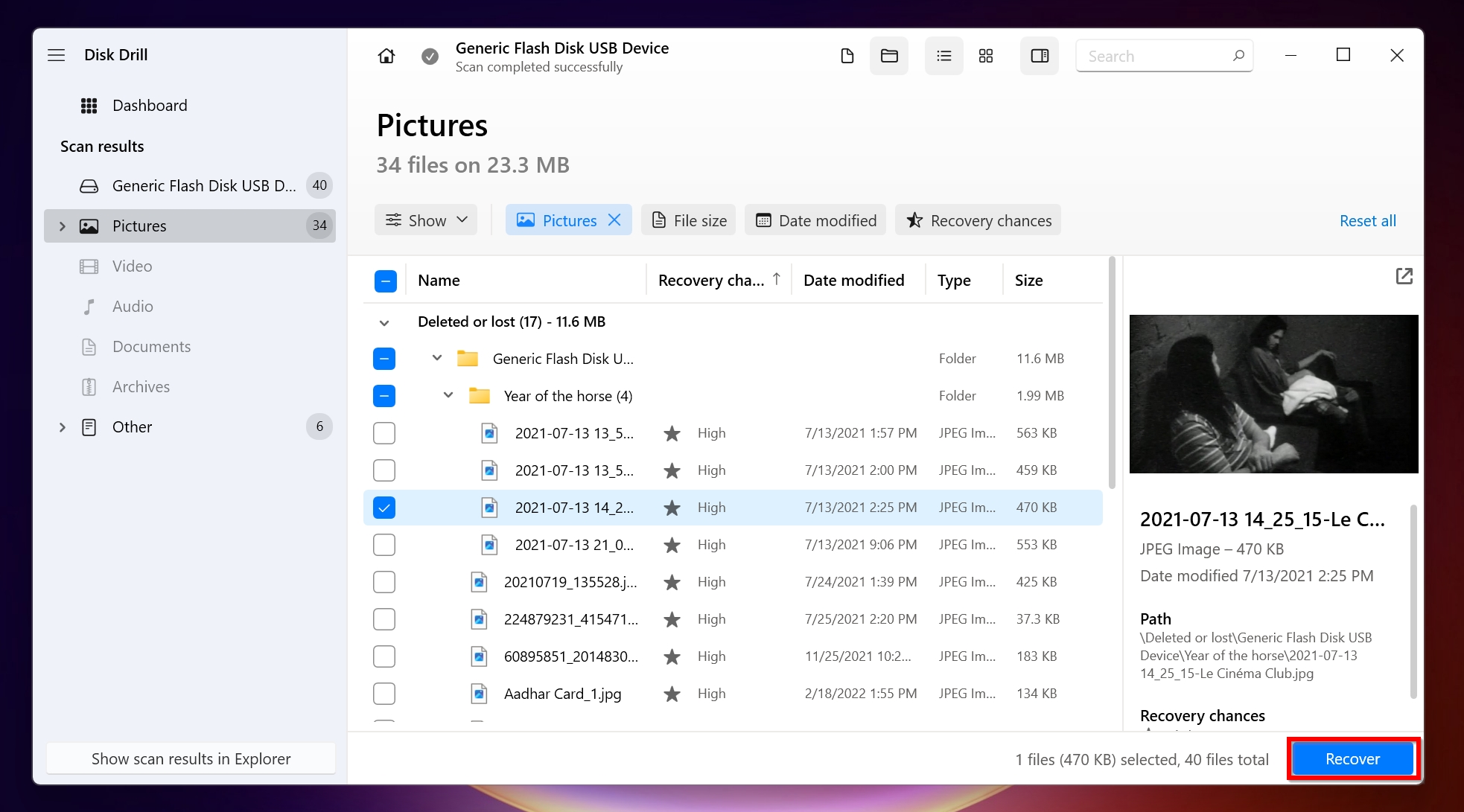This screenshot has width=1464, height=812.
Task: Click JPEG file icon of 60895851_2014830
Action: pos(480,656)
